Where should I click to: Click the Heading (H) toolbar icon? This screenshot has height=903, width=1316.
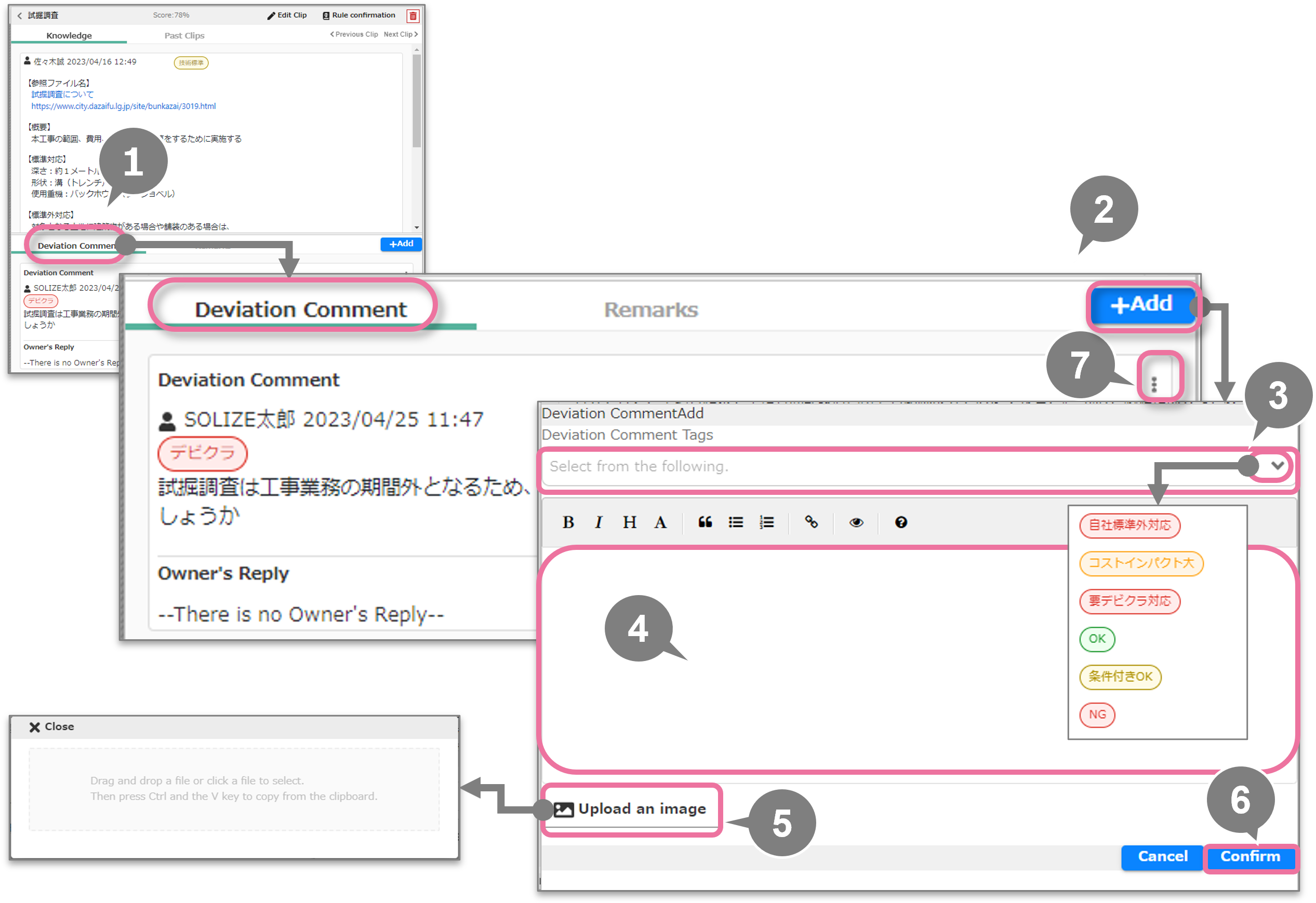pyautogui.click(x=629, y=522)
